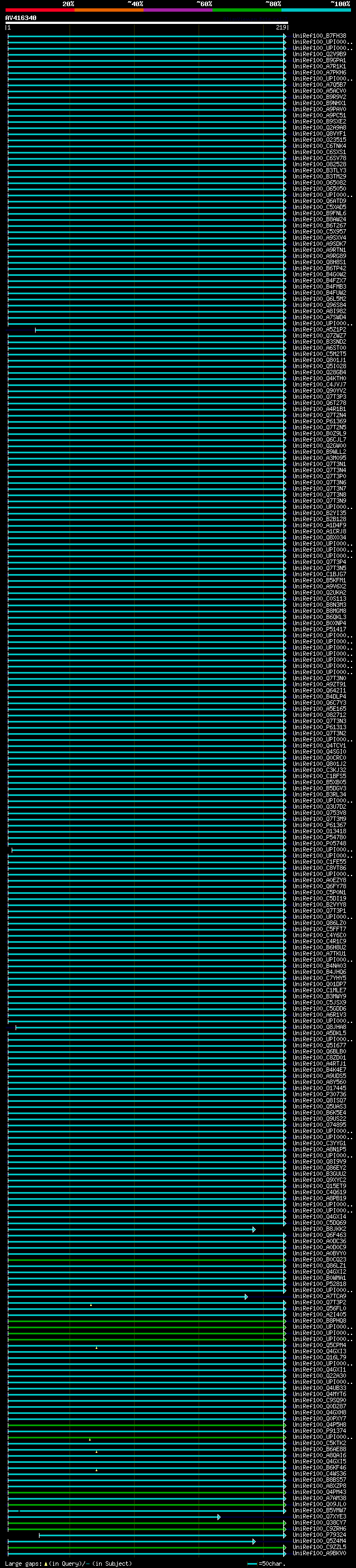356x1568 pixels.
Task: Open the truncated hit UniRef100_B8JKK2
Action: click(319, 1229)
